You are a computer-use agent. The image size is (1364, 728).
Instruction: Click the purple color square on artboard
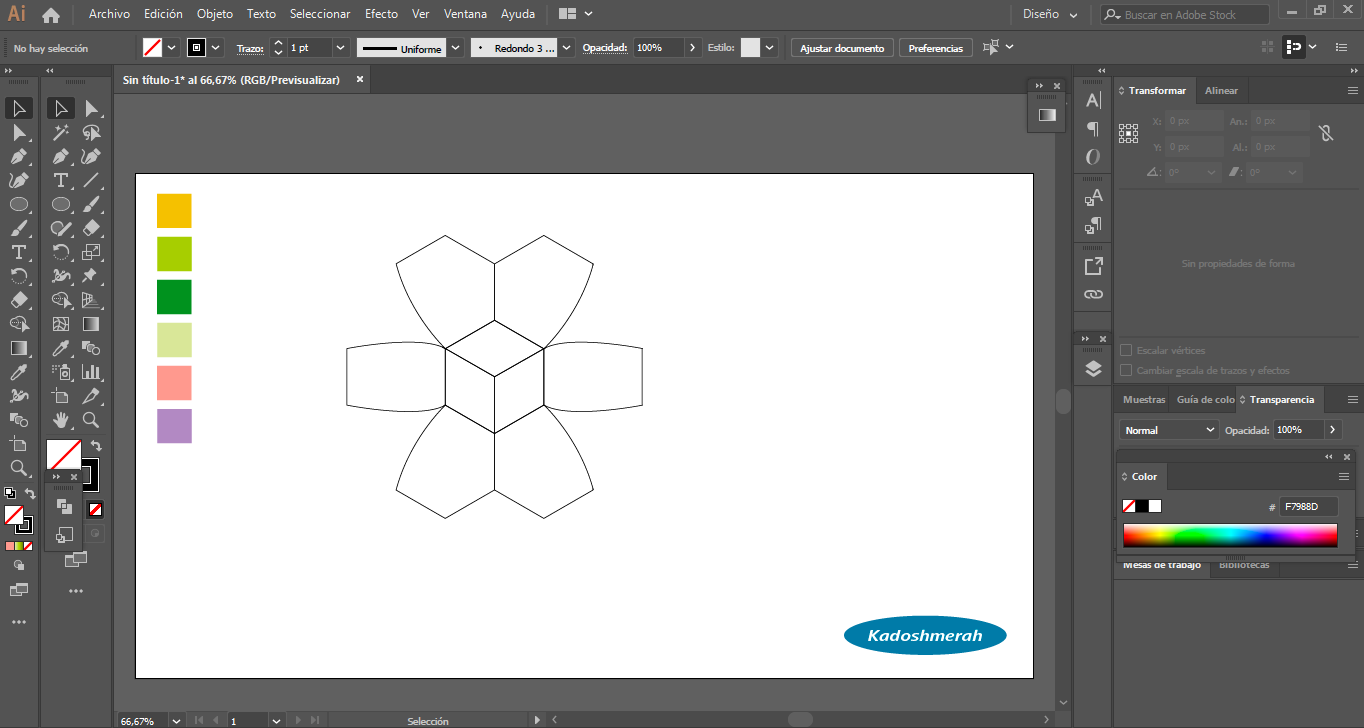(174, 426)
